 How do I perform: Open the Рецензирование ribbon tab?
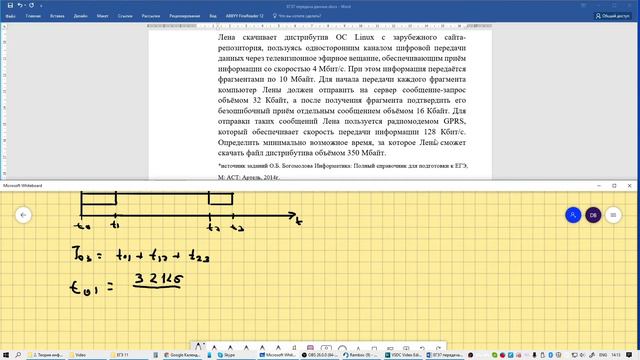pos(184,16)
